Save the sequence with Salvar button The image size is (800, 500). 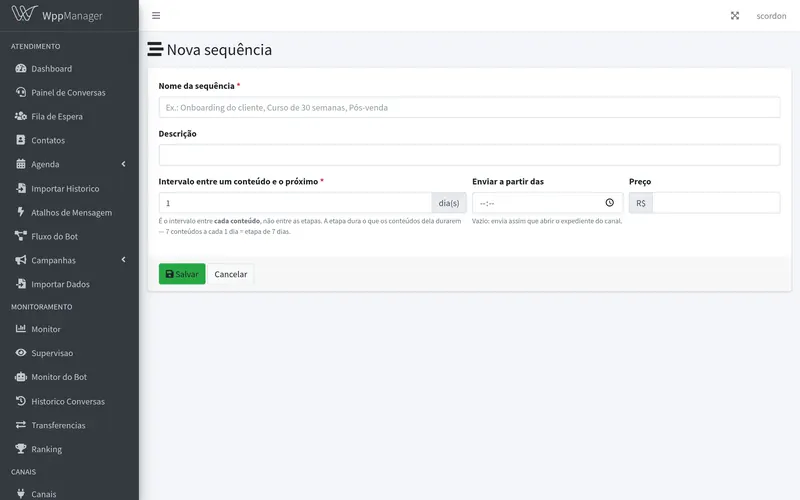[x=182, y=274]
